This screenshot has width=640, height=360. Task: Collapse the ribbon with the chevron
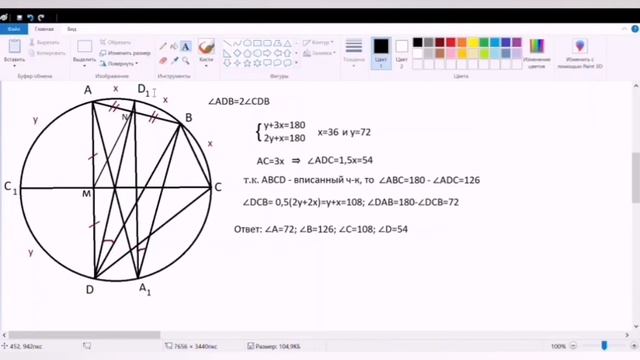[624, 29]
